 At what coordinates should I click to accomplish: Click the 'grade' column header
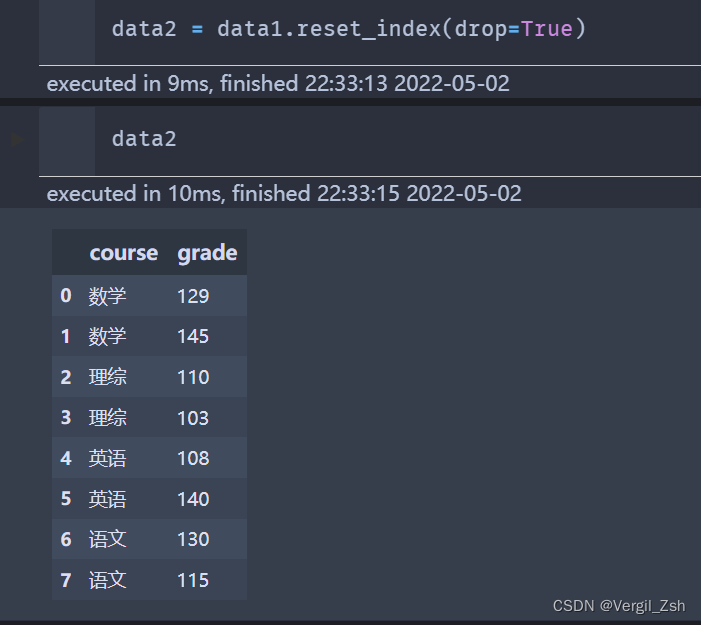pyautogui.click(x=207, y=253)
